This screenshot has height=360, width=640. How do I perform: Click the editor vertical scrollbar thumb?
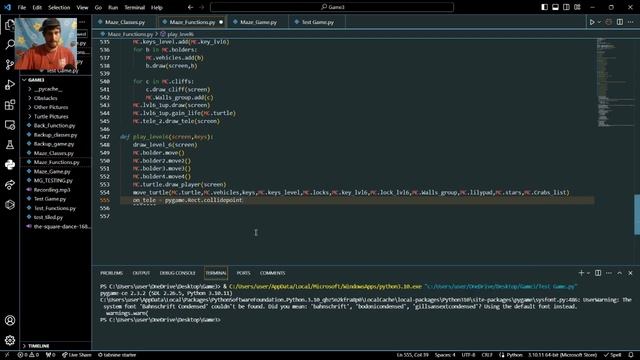tap(637, 214)
